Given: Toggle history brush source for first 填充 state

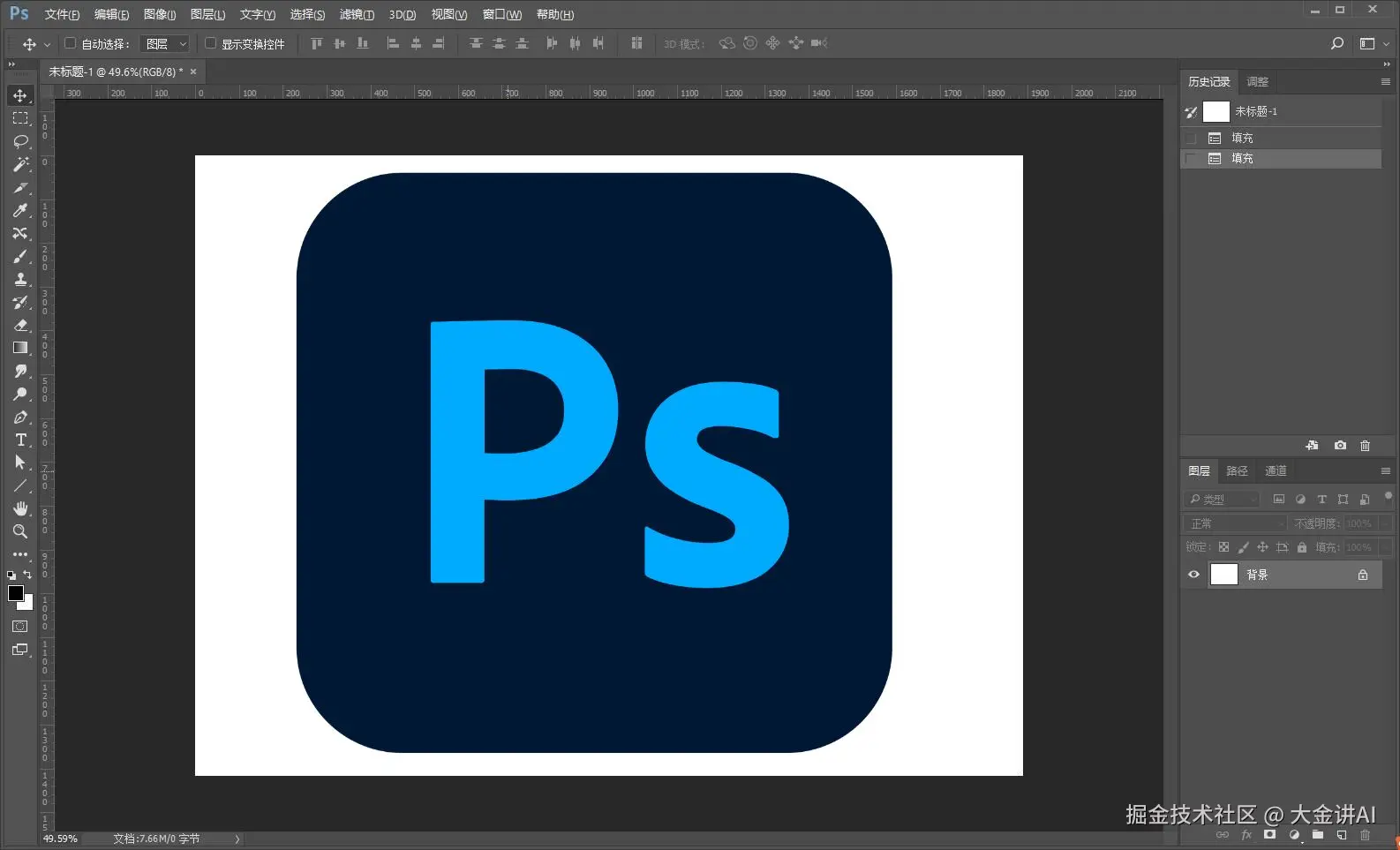Looking at the screenshot, I should point(1191,138).
